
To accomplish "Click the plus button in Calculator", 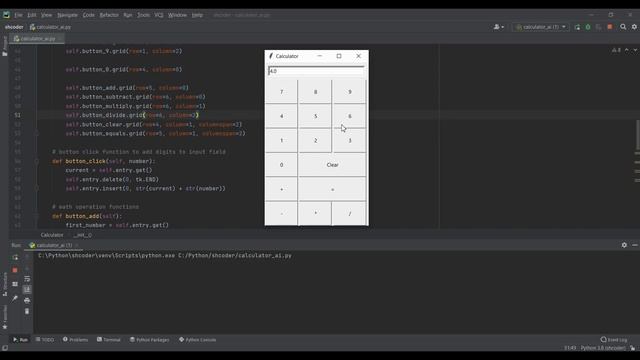I will pos(281,189).
